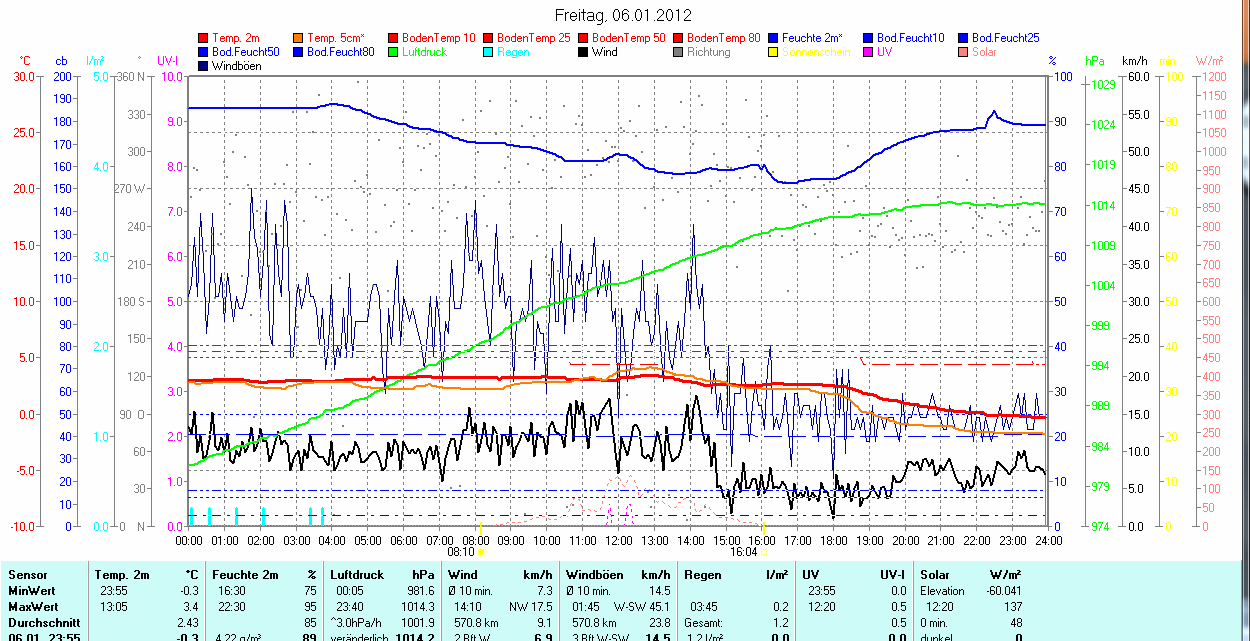Click the 12:00 time axis label
The height and width of the screenshot is (641, 1250).
click(618, 541)
